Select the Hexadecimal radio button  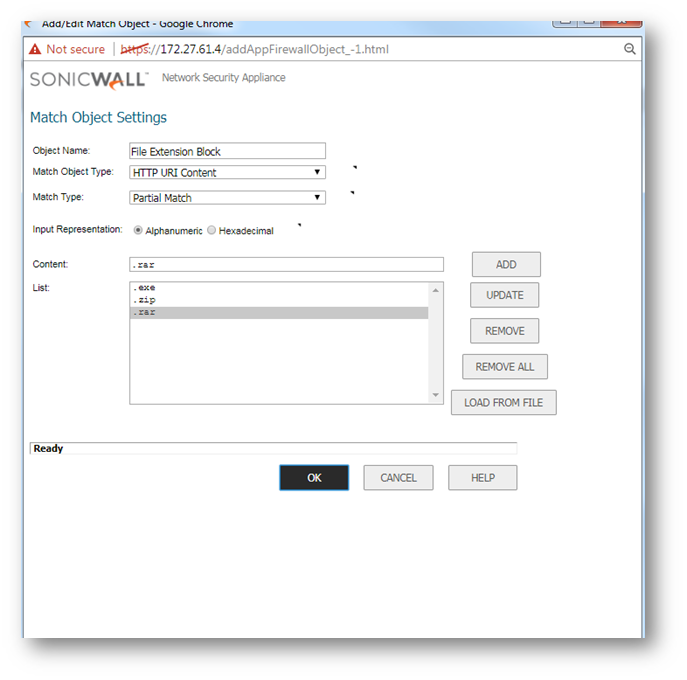point(211,230)
